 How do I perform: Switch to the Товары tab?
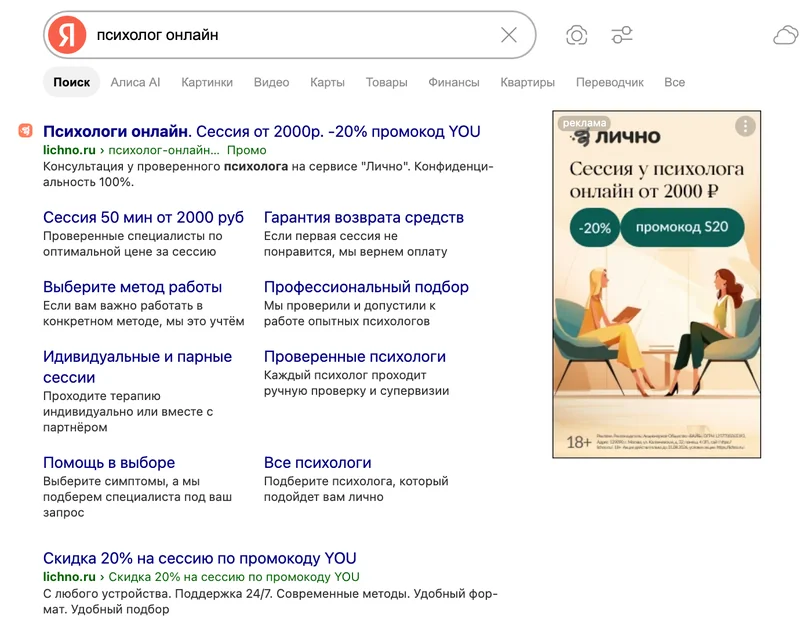click(386, 82)
